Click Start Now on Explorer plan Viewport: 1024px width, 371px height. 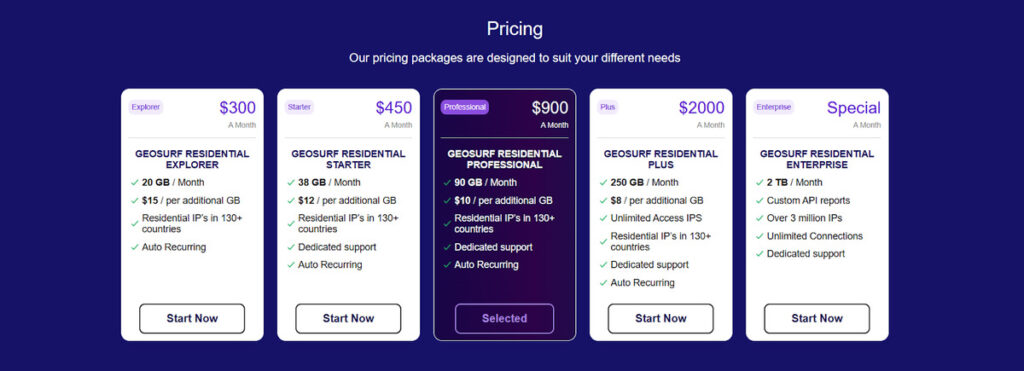[192, 319]
